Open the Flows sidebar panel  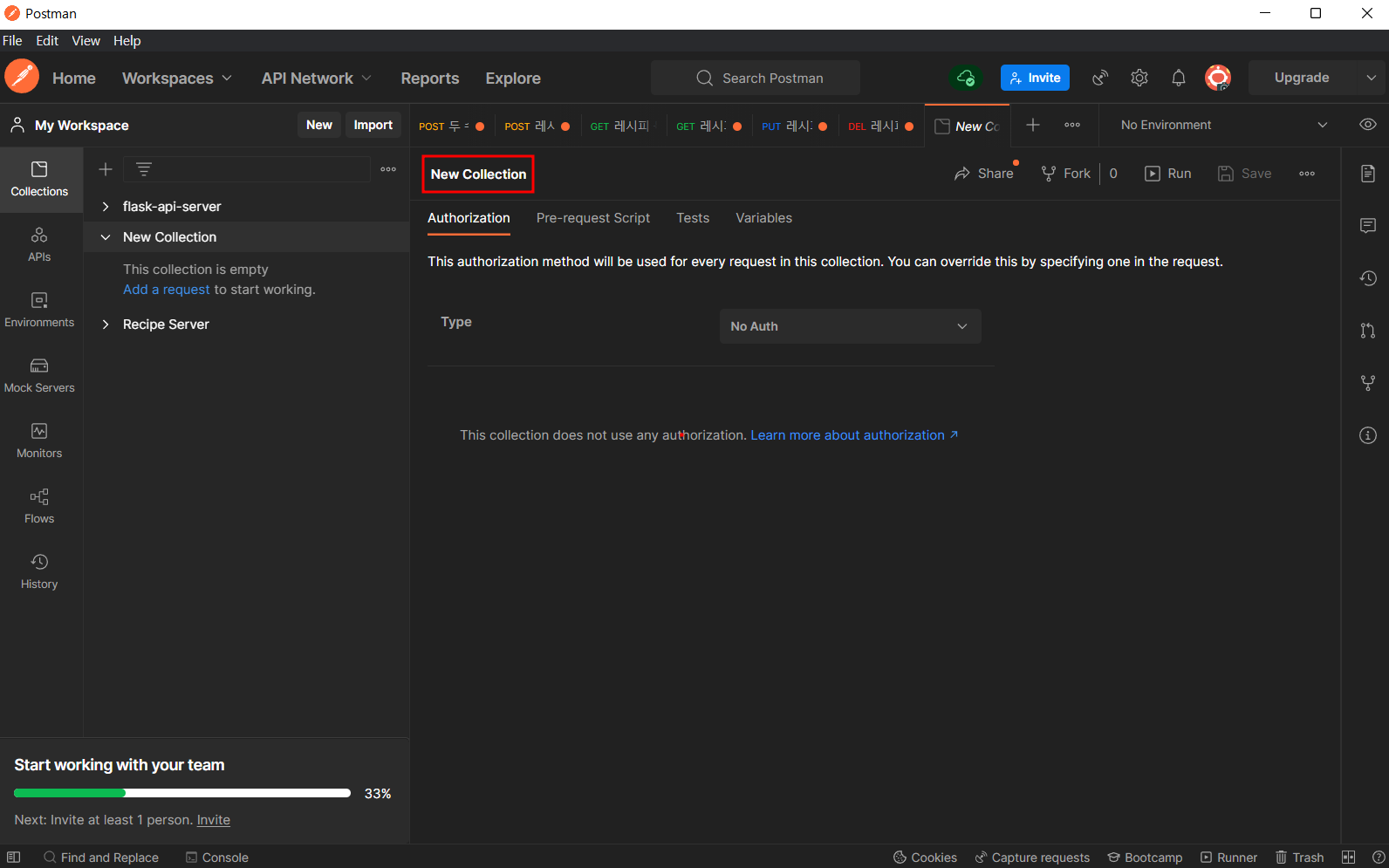tap(39, 506)
